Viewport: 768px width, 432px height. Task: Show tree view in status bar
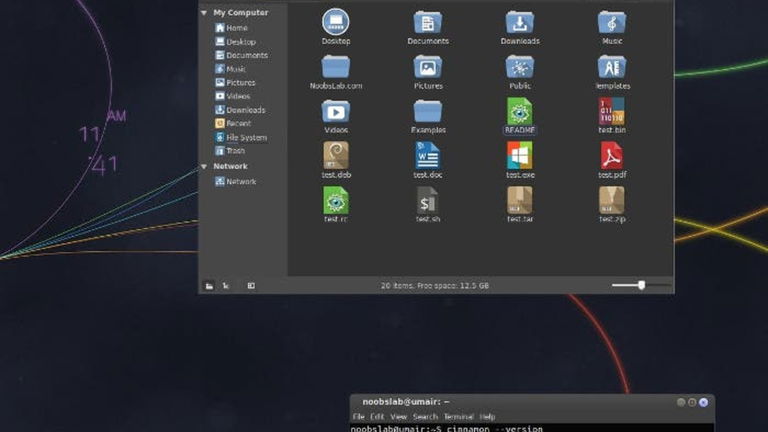pyautogui.click(x=225, y=286)
